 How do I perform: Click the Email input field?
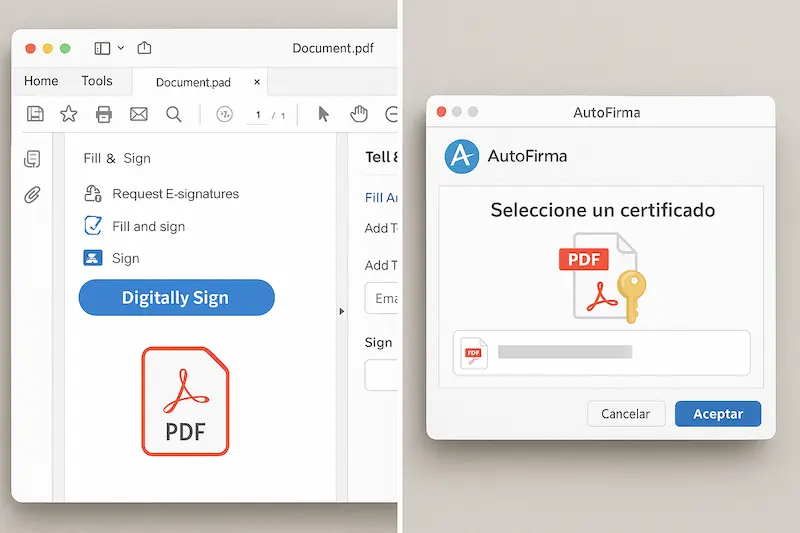click(381, 298)
